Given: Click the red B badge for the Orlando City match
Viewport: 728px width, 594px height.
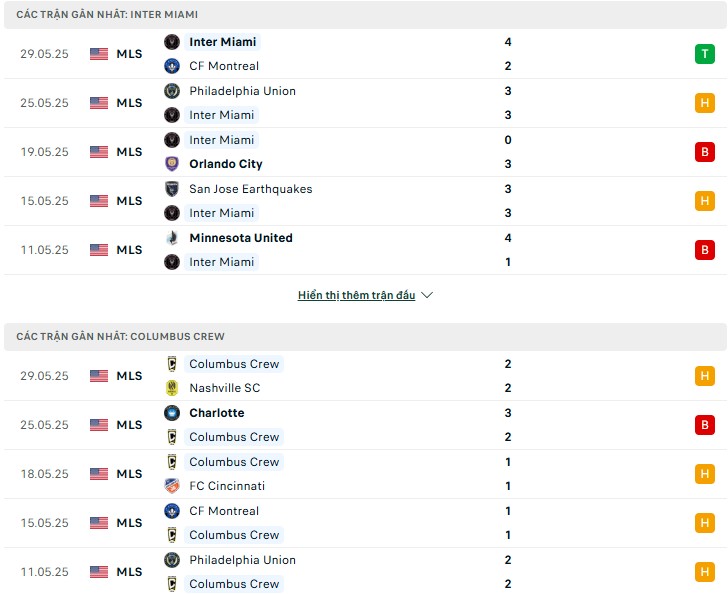Looking at the screenshot, I should tap(704, 152).
